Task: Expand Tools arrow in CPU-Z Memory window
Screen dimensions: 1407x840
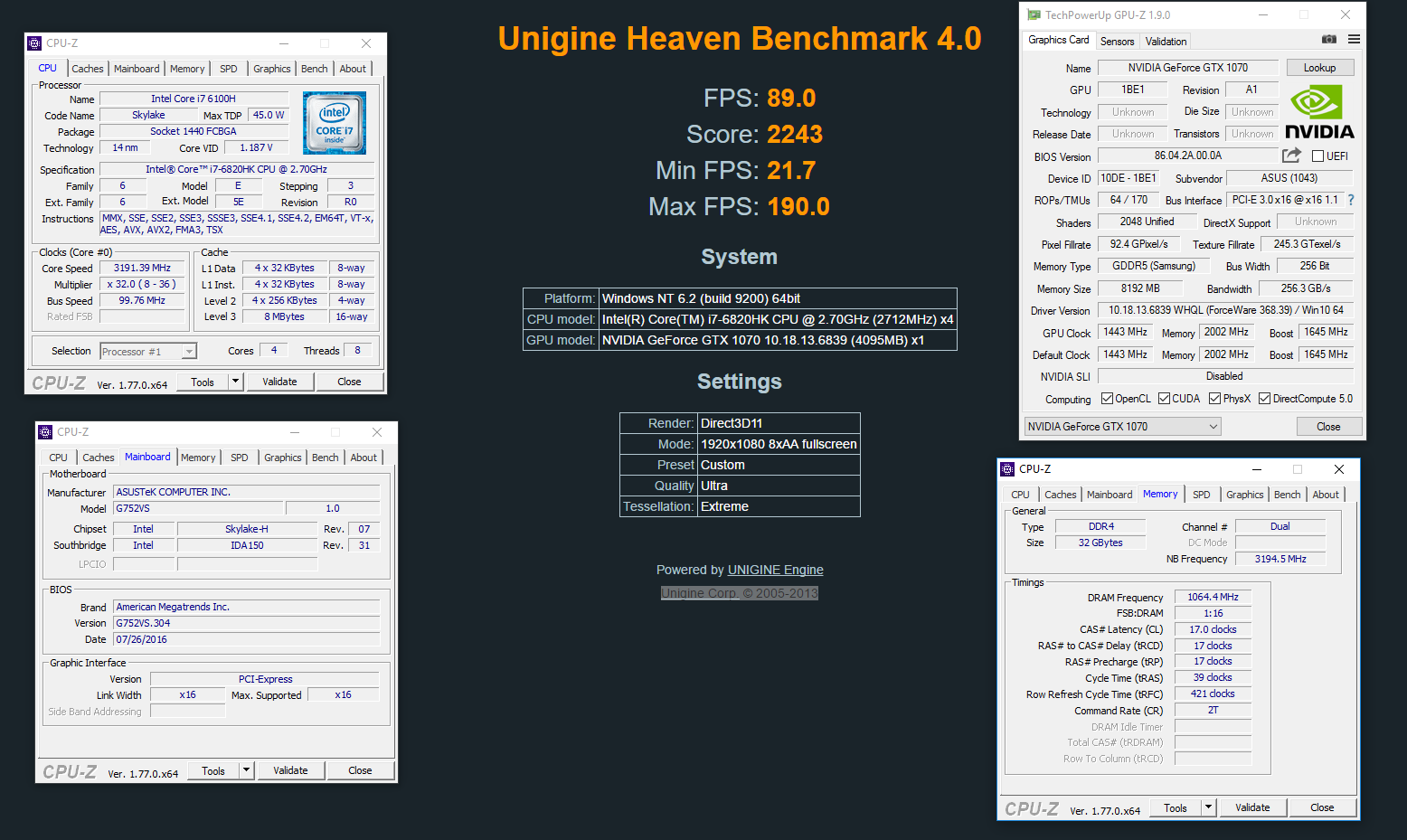Action: [1208, 807]
